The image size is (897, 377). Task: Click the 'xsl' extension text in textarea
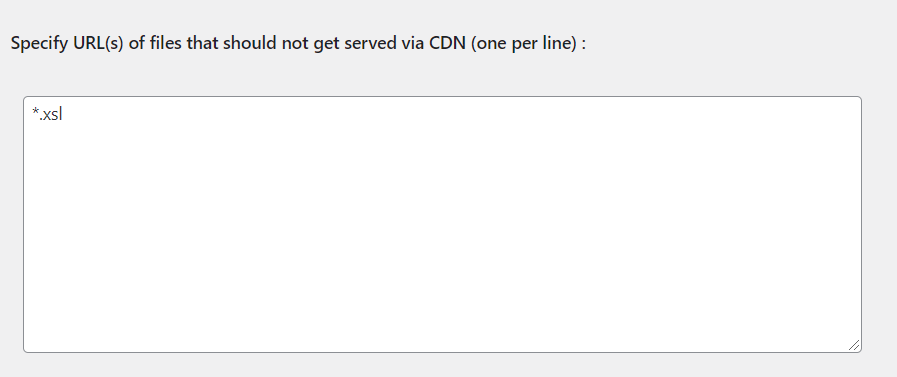(x=53, y=114)
